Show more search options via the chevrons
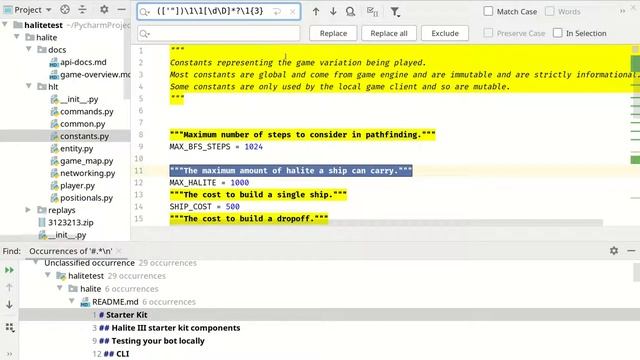 point(622,11)
